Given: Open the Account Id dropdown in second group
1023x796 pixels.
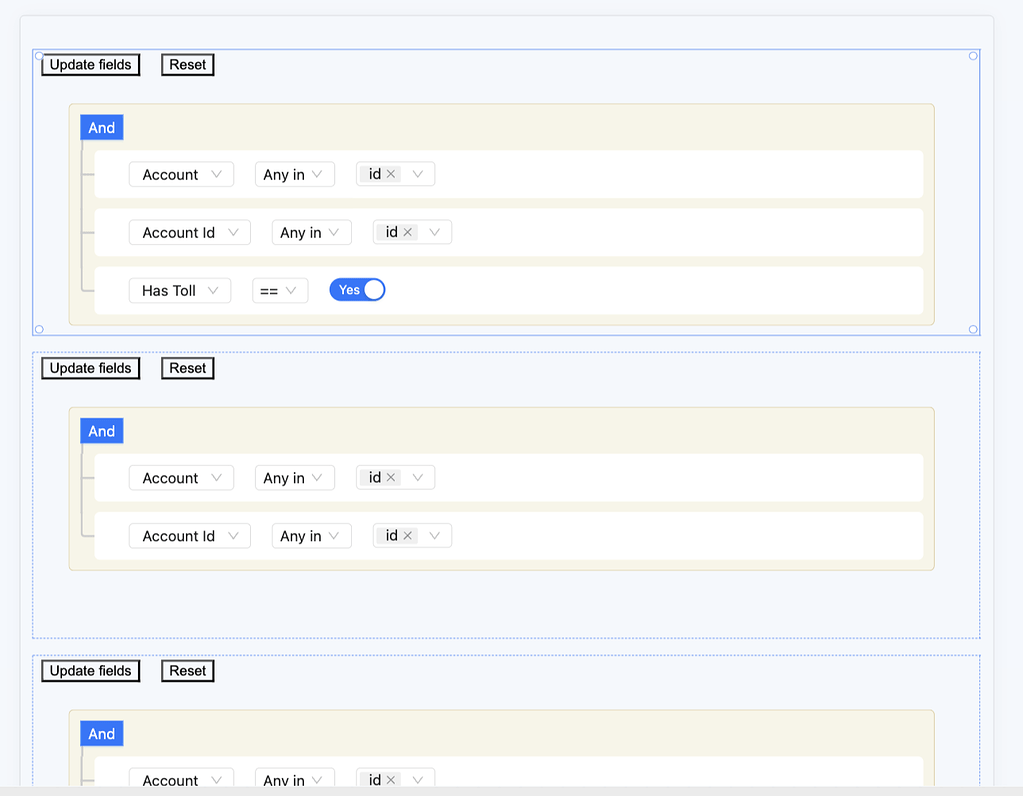Looking at the screenshot, I should (x=189, y=535).
